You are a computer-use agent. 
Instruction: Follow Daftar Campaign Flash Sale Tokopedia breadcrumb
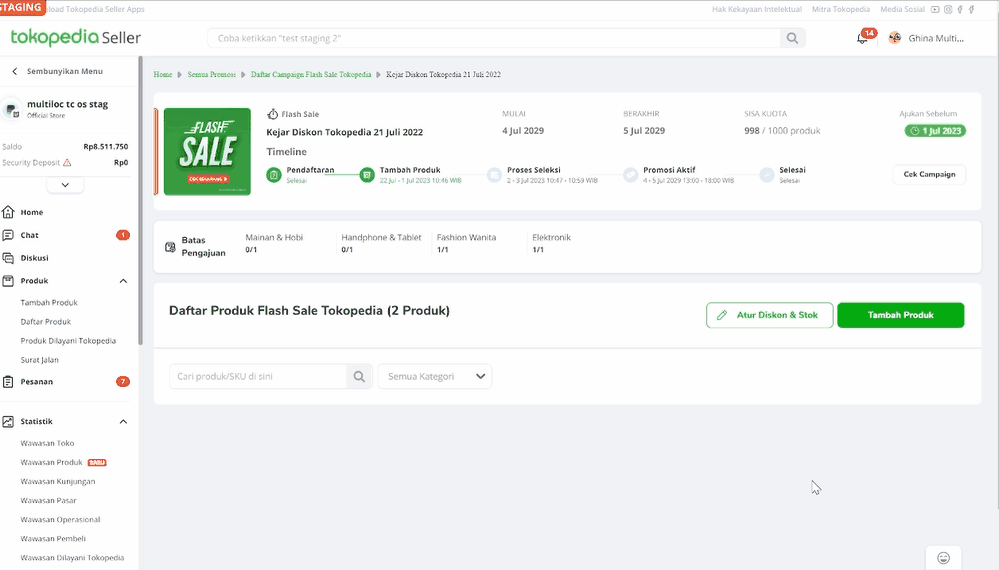click(x=311, y=75)
